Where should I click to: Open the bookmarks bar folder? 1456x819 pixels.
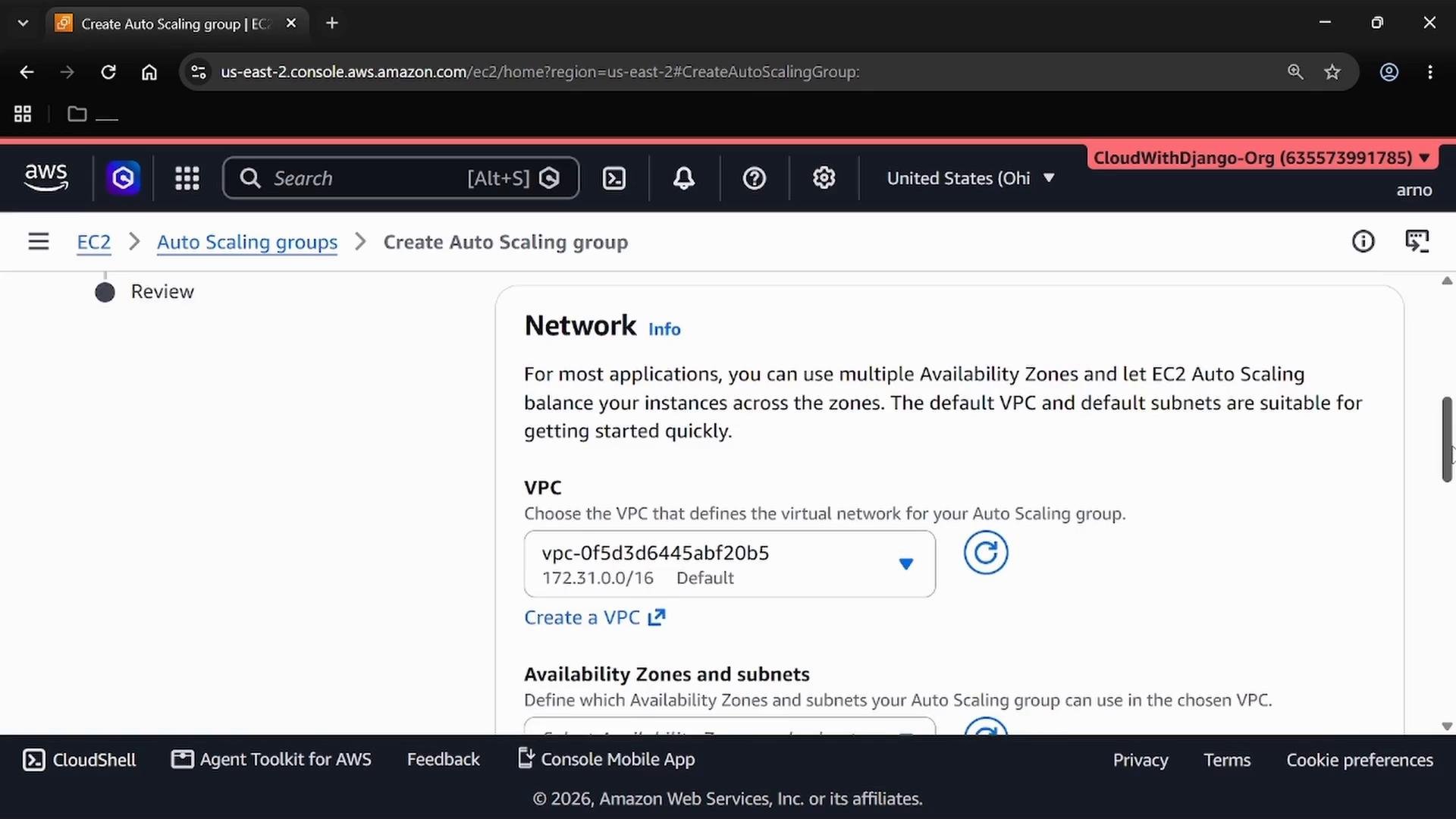pyautogui.click(x=93, y=115)
